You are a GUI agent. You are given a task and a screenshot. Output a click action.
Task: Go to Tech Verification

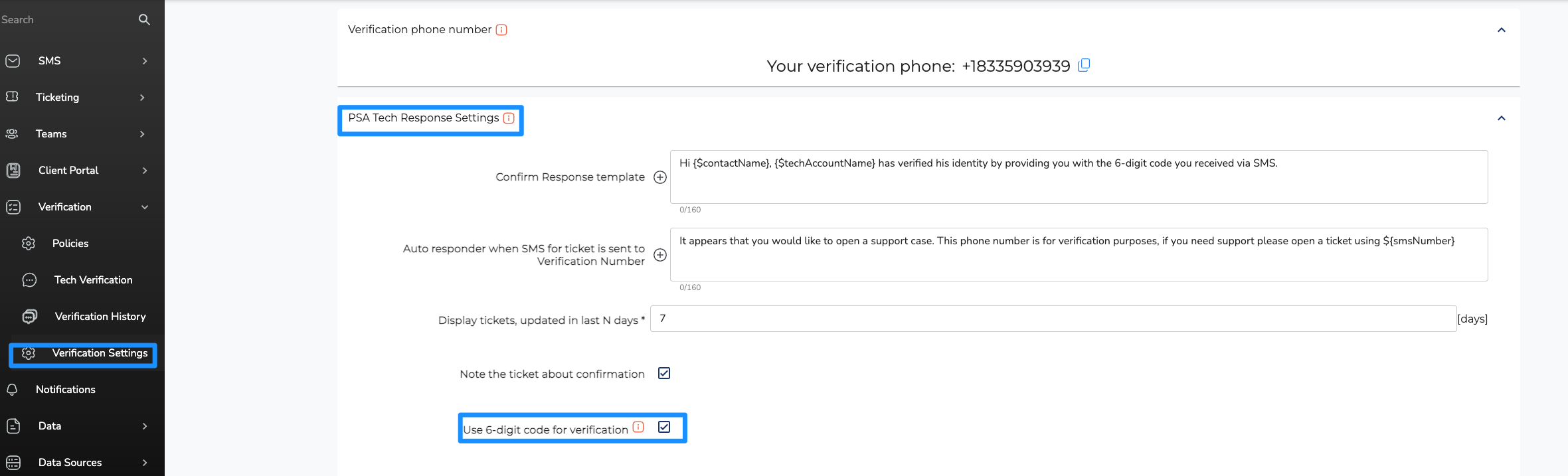[x=93, y=280]
